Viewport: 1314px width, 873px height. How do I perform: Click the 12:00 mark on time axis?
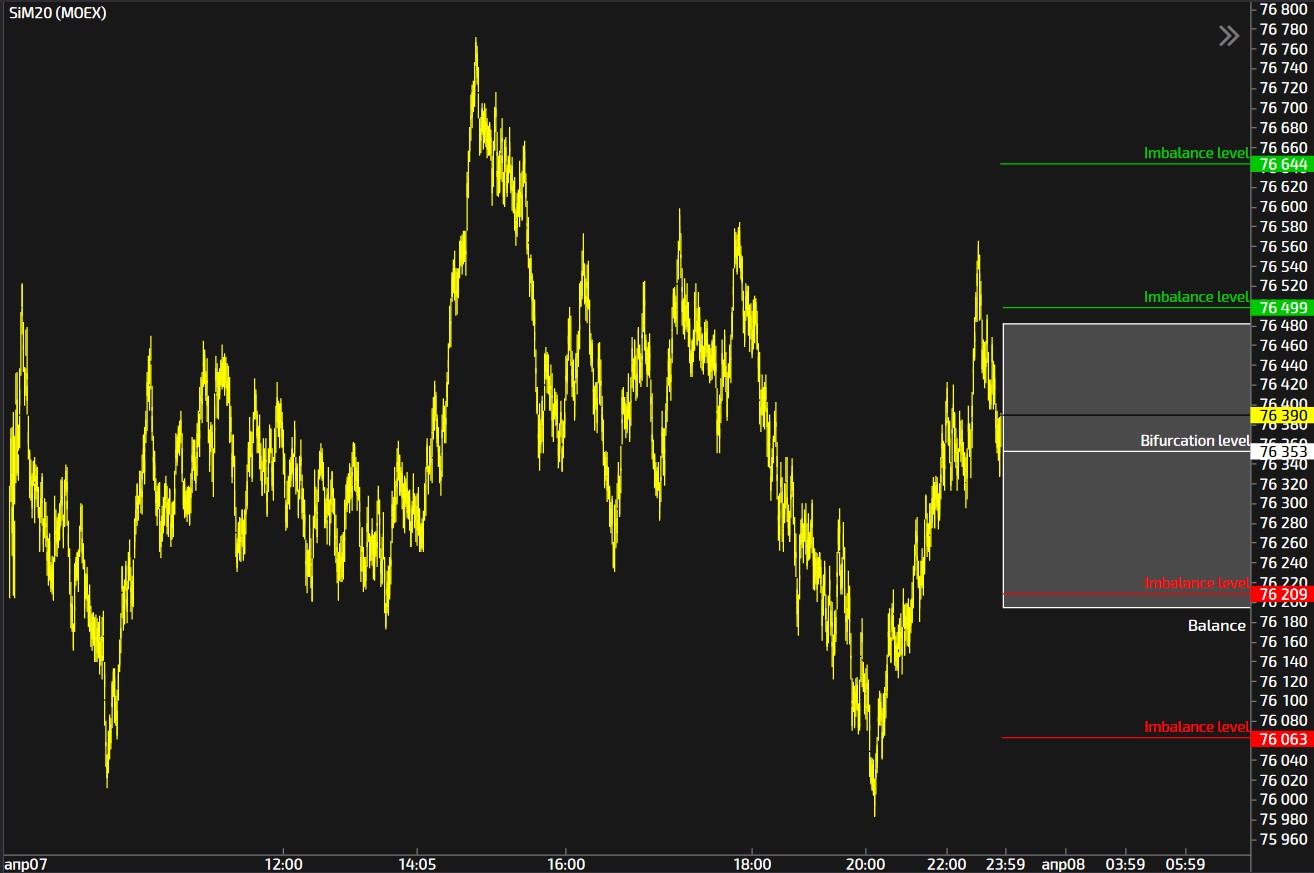pyautogui.click(x=284, y=863)
